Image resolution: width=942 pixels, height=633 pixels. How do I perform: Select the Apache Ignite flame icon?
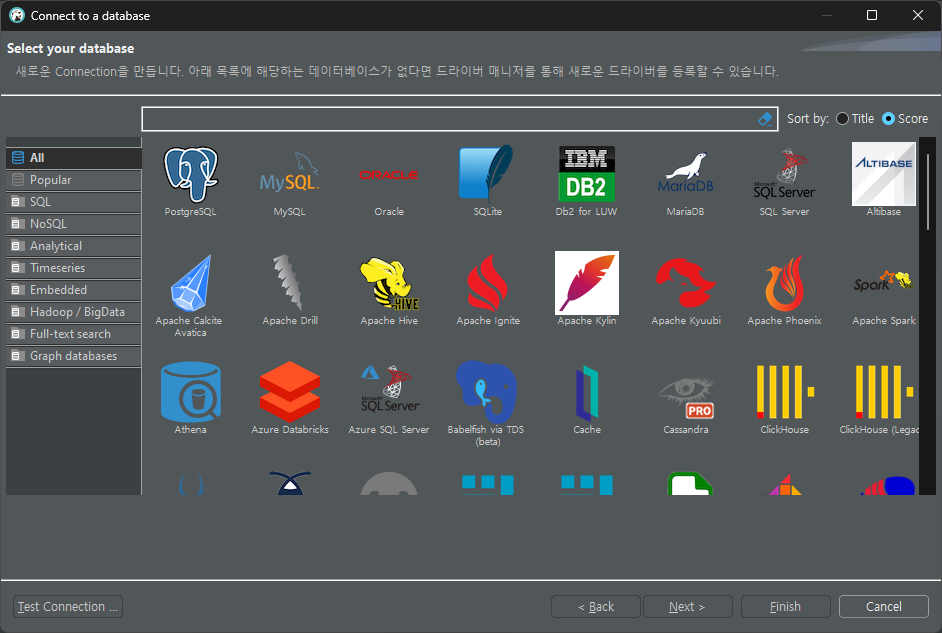point(487,283)
